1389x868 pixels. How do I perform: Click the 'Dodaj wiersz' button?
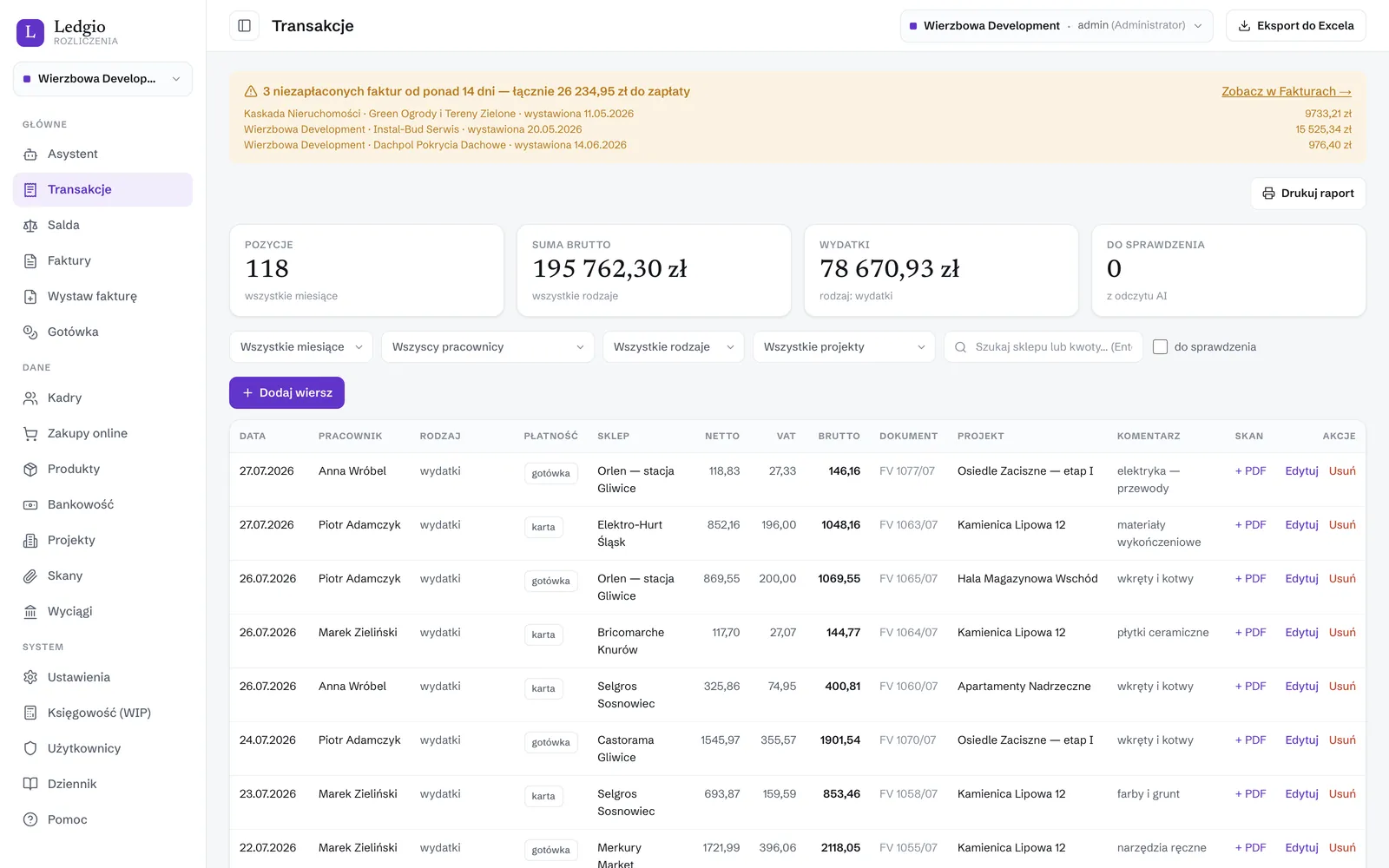point(286,392)
